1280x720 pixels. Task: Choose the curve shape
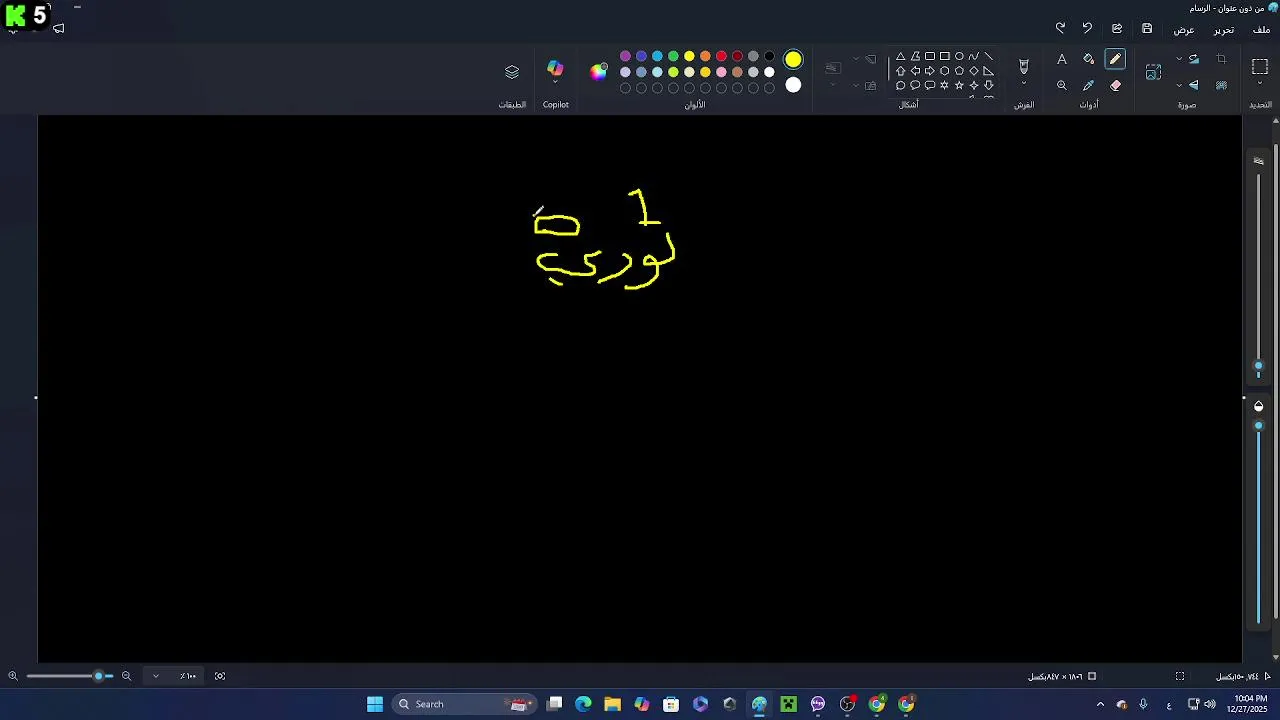click(x=974, y=57)
